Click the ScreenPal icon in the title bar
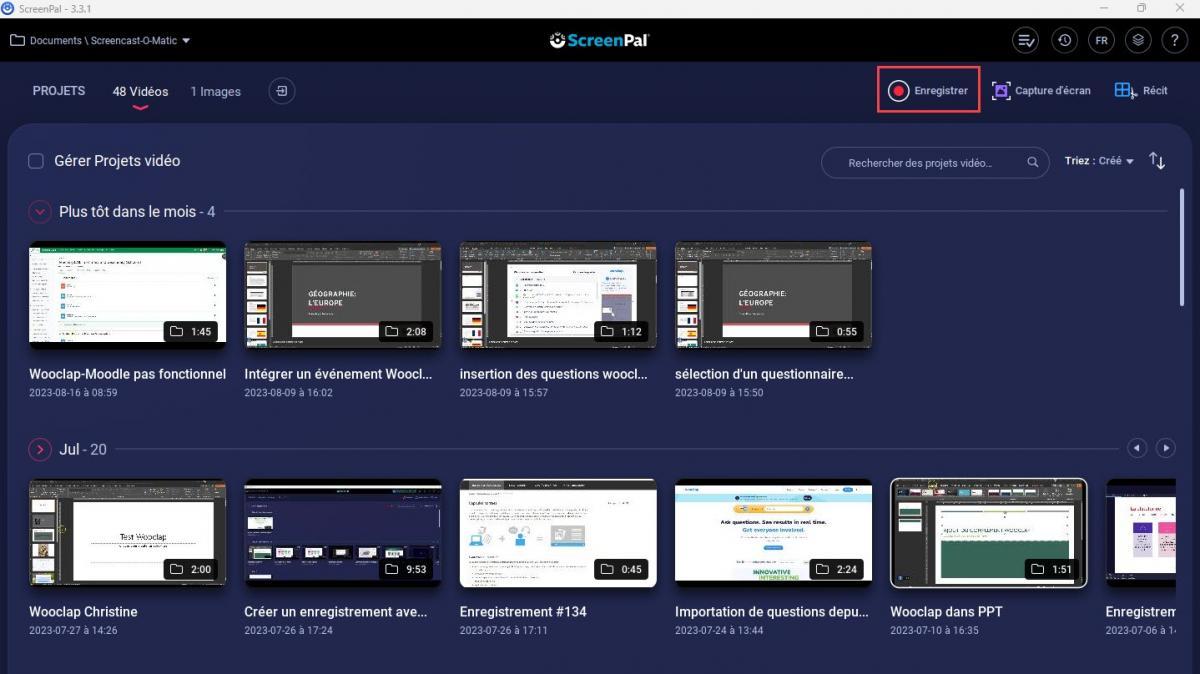Viewport: 1200px width, 674px height. (x=8, y=8)
